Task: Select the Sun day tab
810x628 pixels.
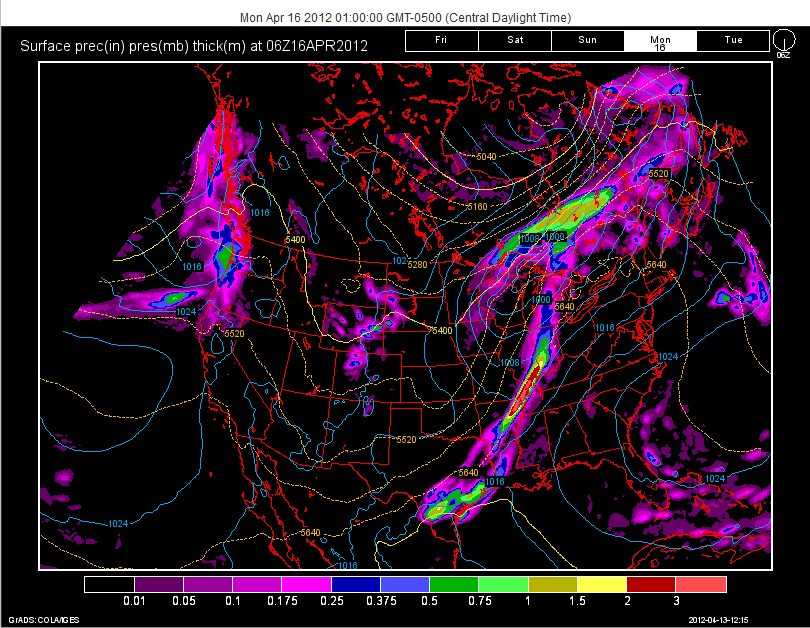Action: pyautogui.click(x=588, y=41)
